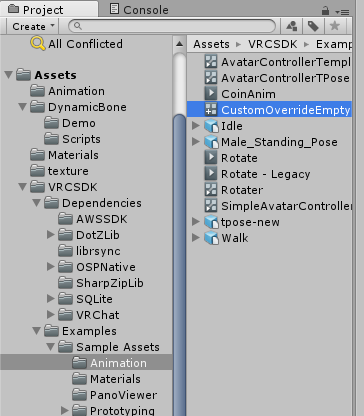The width and height of the screenshot is (364, 416).
Task: Expand the VRChat folder
Action: tap(51, 315)
